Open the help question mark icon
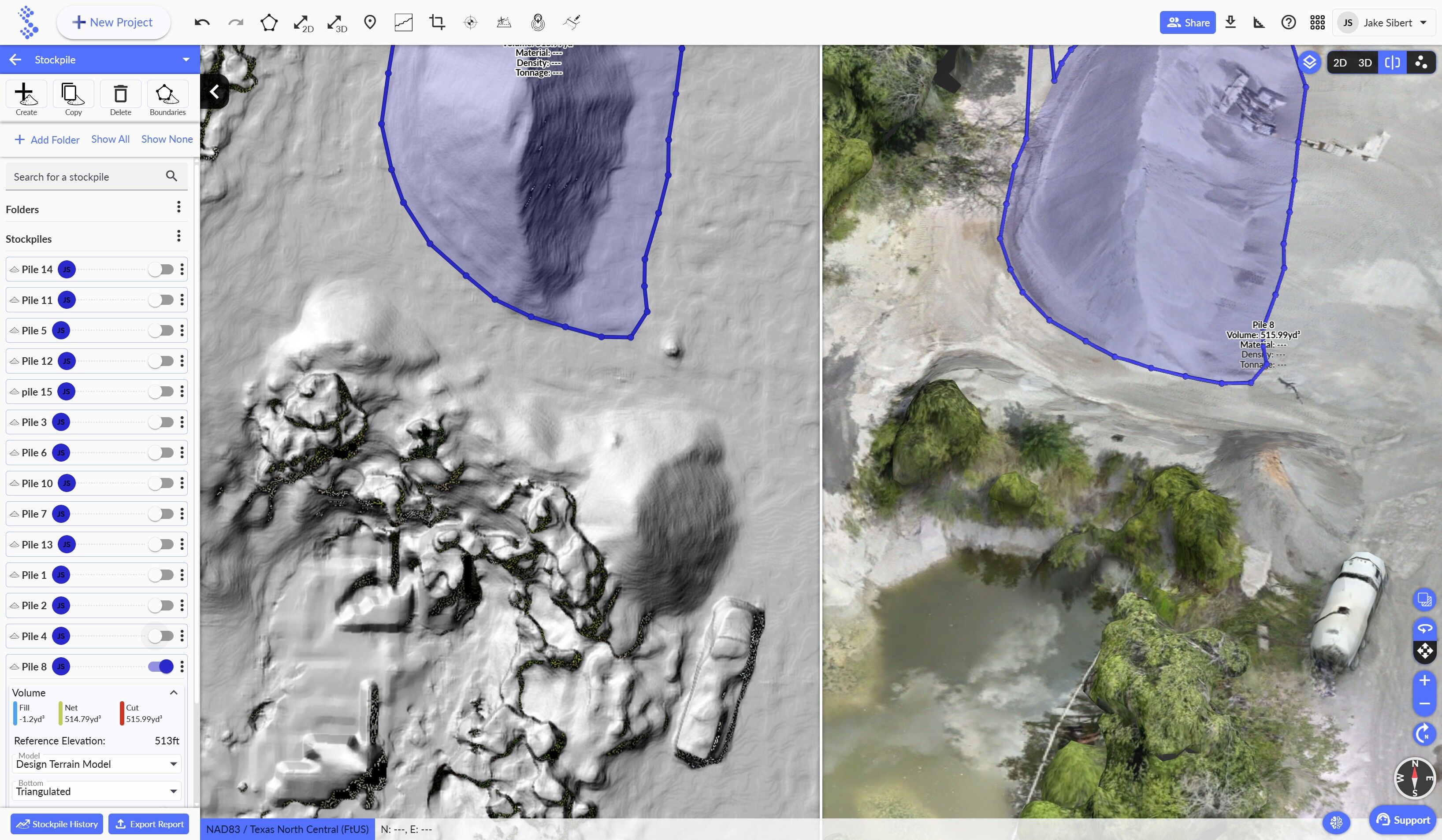Image resolution: width=1442 pixels, height=840 pixels. [x=1288, y=22]
